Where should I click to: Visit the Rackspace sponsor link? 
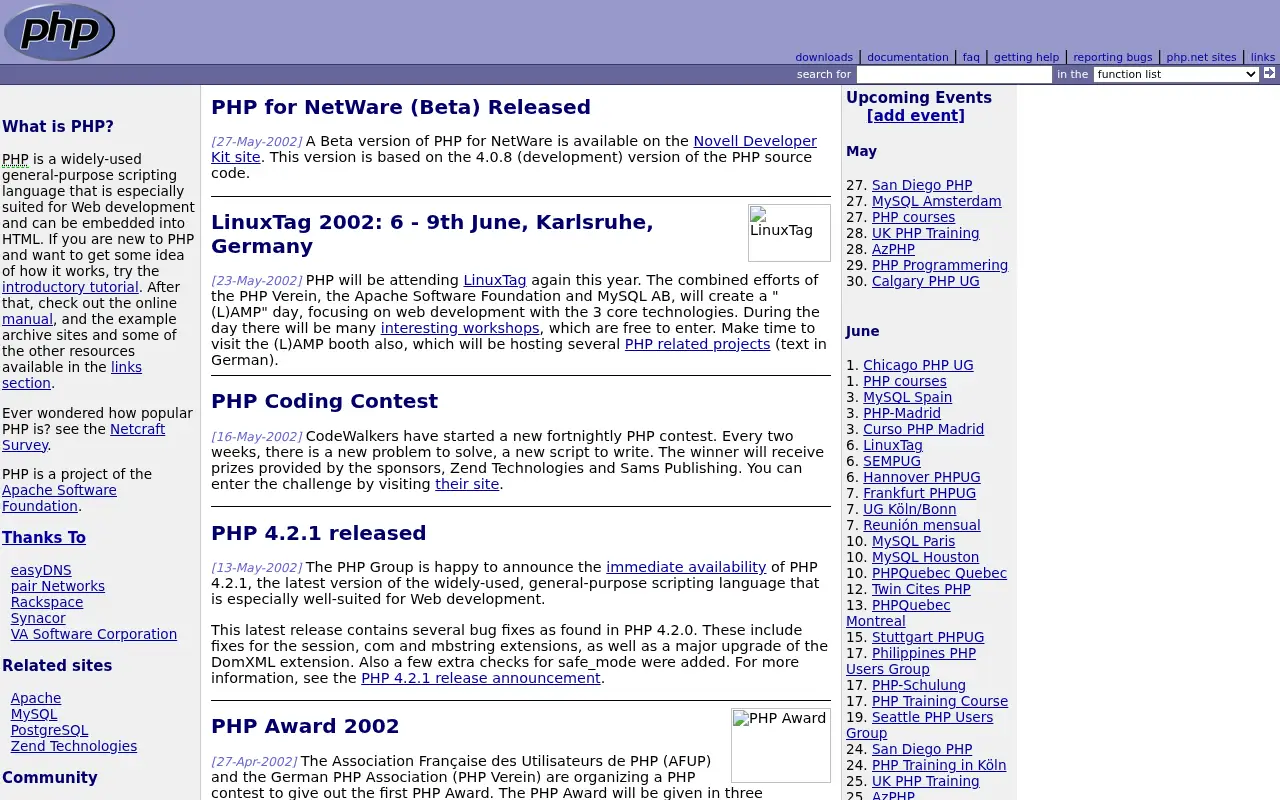[47, 602]
